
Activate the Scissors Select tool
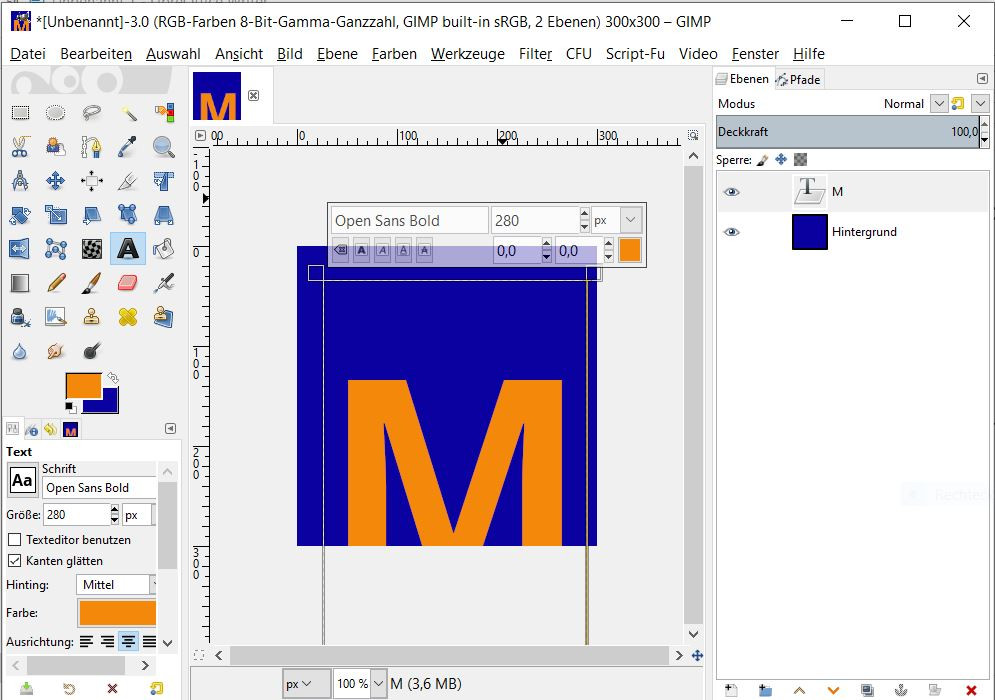pyautogui.click(x=20, y=147)
